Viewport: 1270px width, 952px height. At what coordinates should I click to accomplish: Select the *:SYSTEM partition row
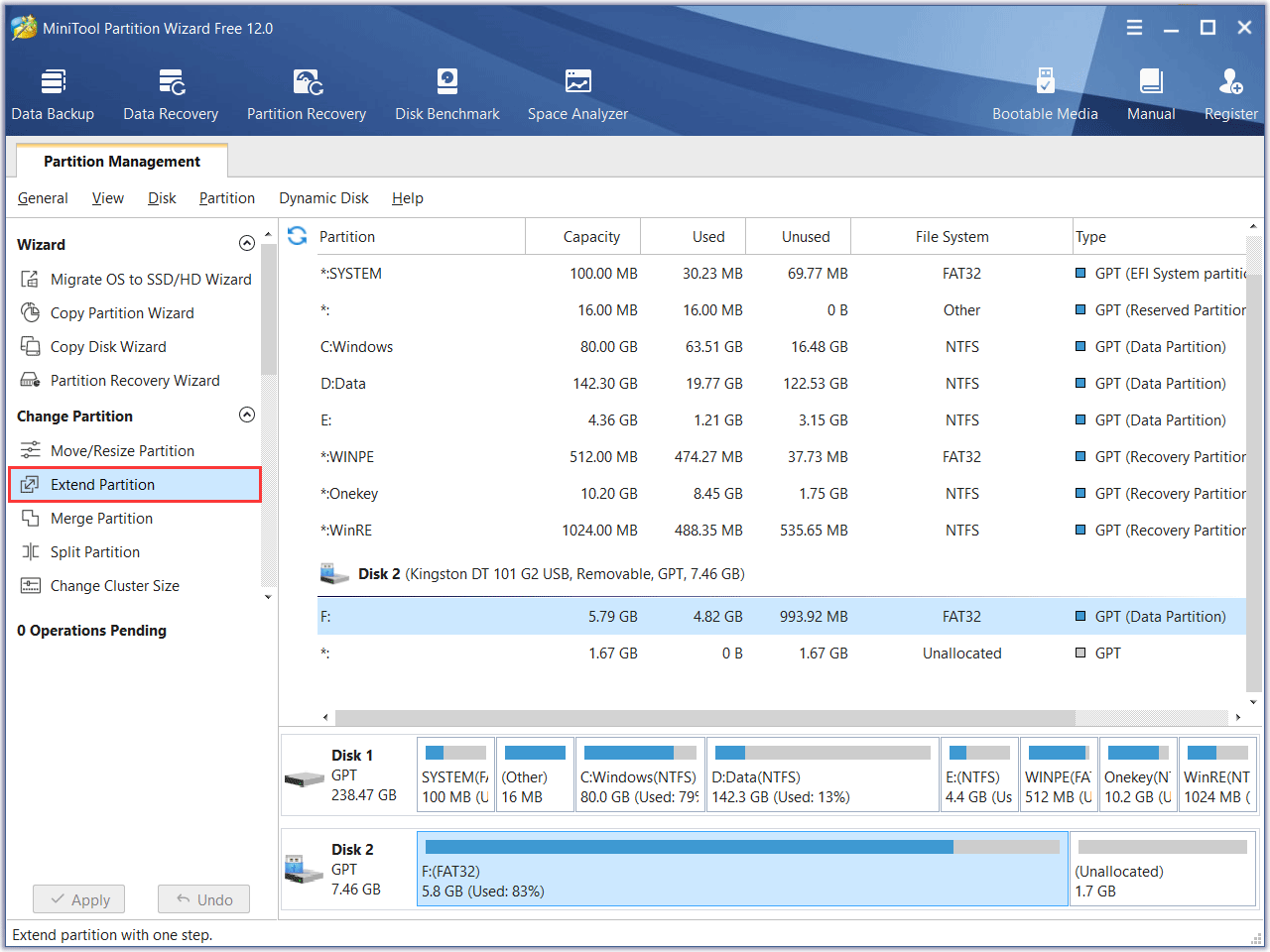pos(782,274)
